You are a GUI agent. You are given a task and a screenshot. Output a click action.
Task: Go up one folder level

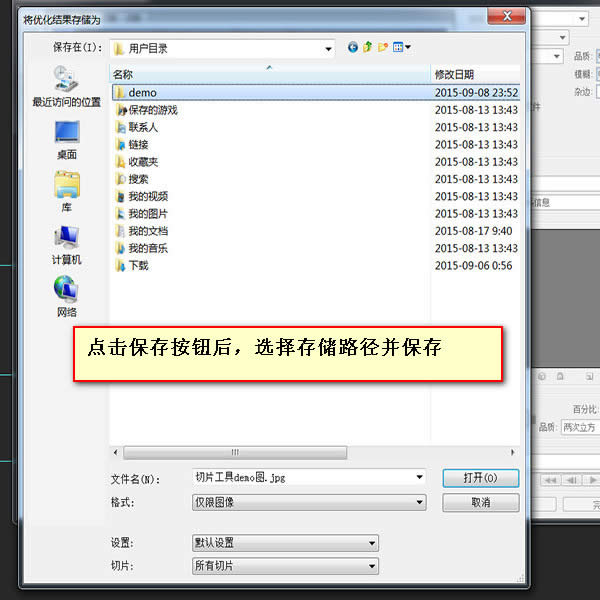[x=368, y=47]
